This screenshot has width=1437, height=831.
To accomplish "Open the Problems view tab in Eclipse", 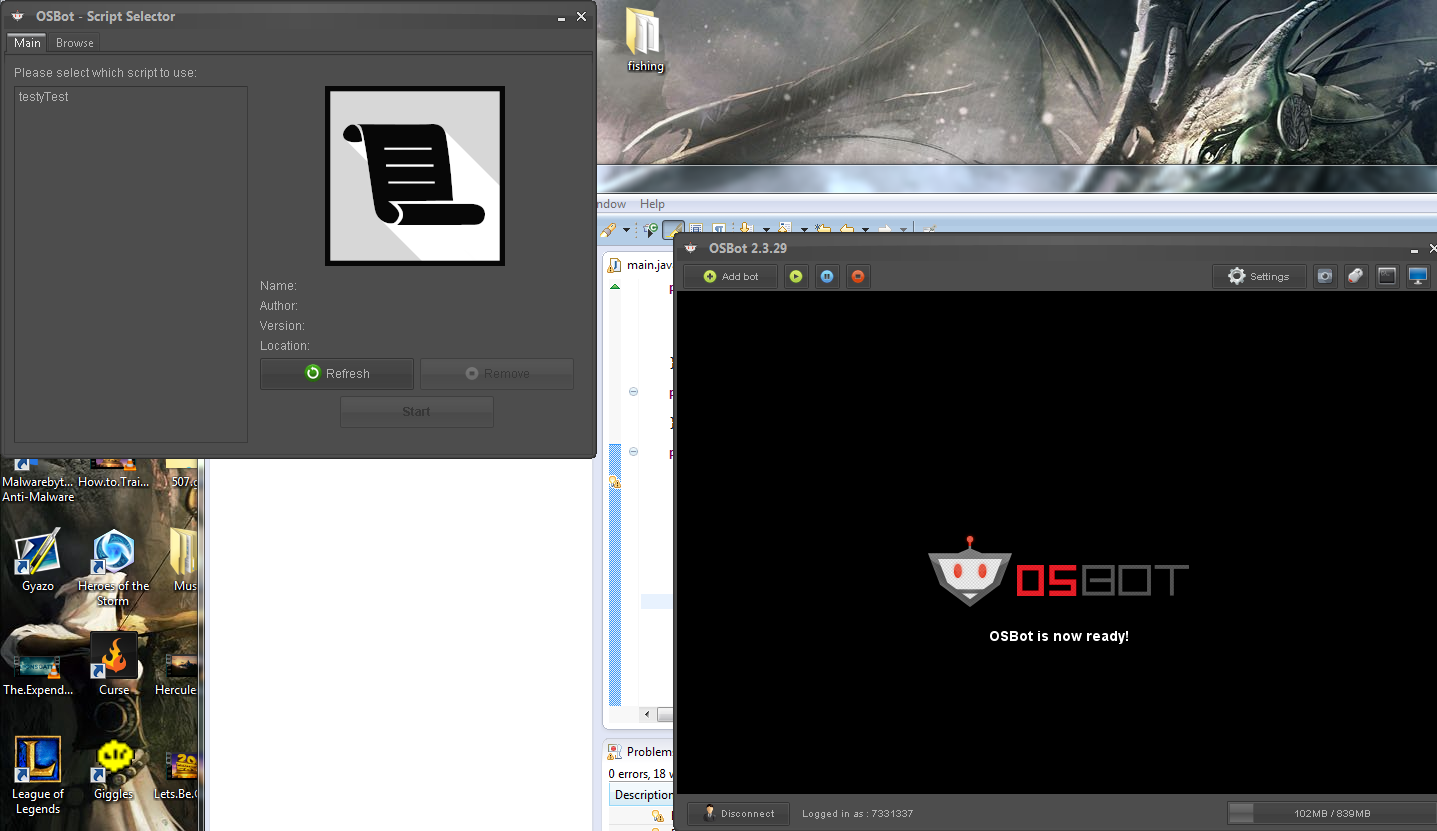I will pyautogui.click(x=641, y=752).
